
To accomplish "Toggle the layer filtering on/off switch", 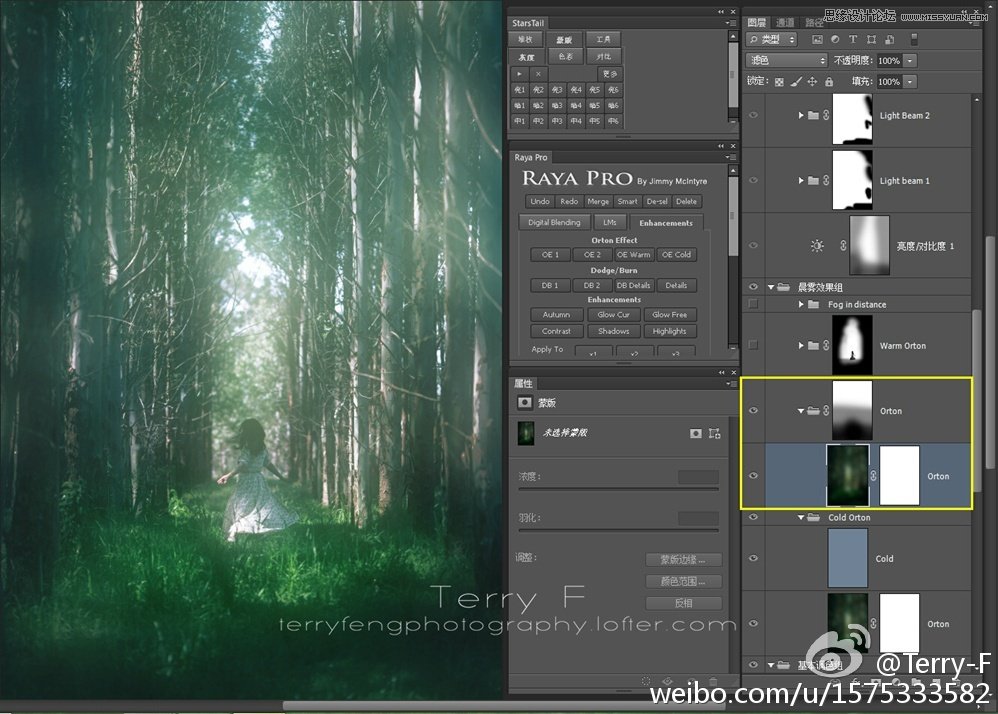I will point(914,39).
